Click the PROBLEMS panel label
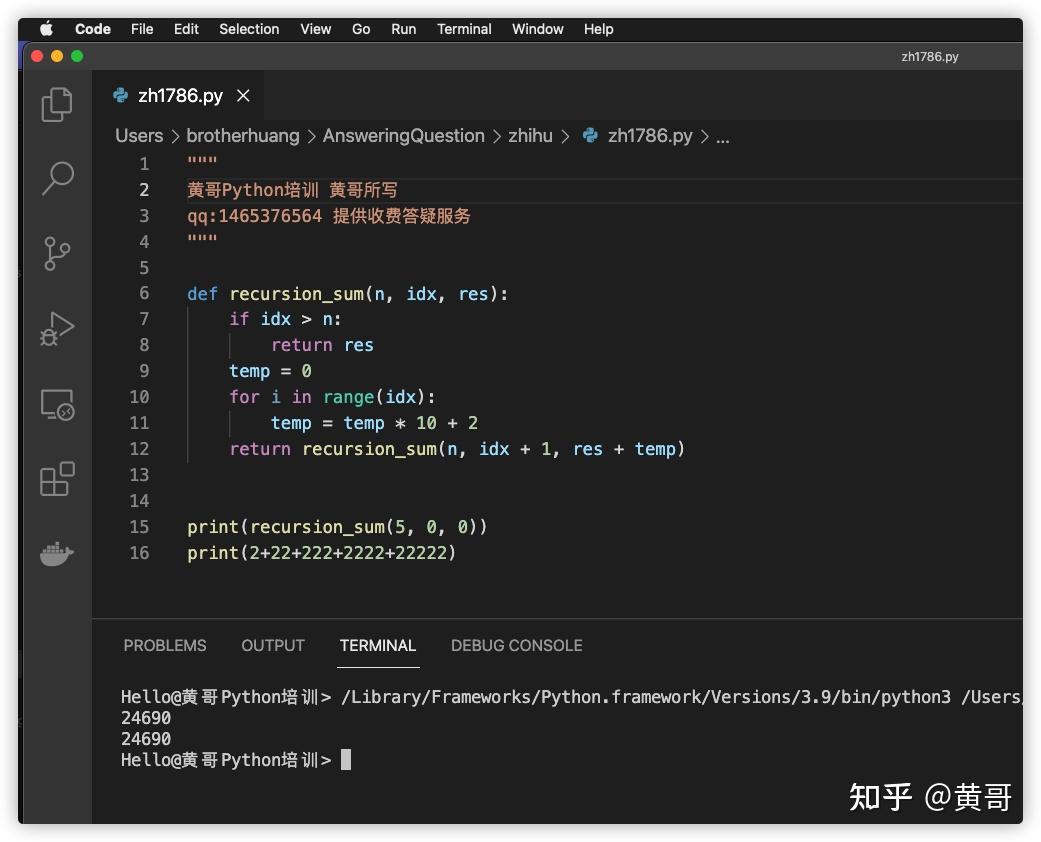1041x842 pixels. 165,645
